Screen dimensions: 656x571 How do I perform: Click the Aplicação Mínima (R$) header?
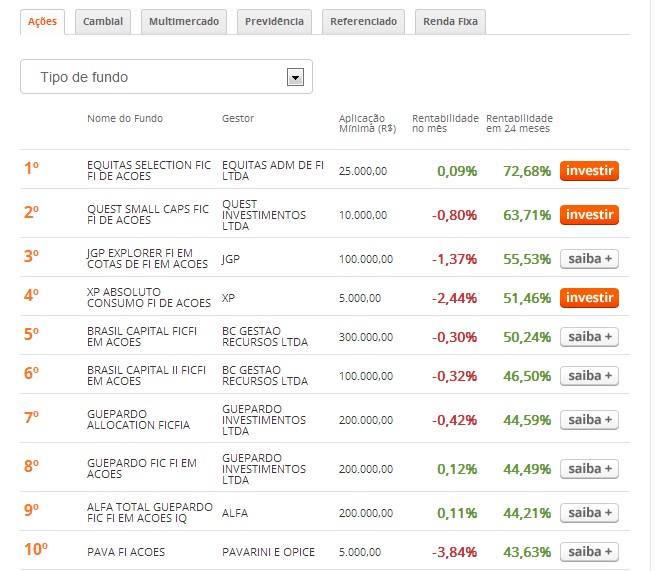[x=367, y=123]
